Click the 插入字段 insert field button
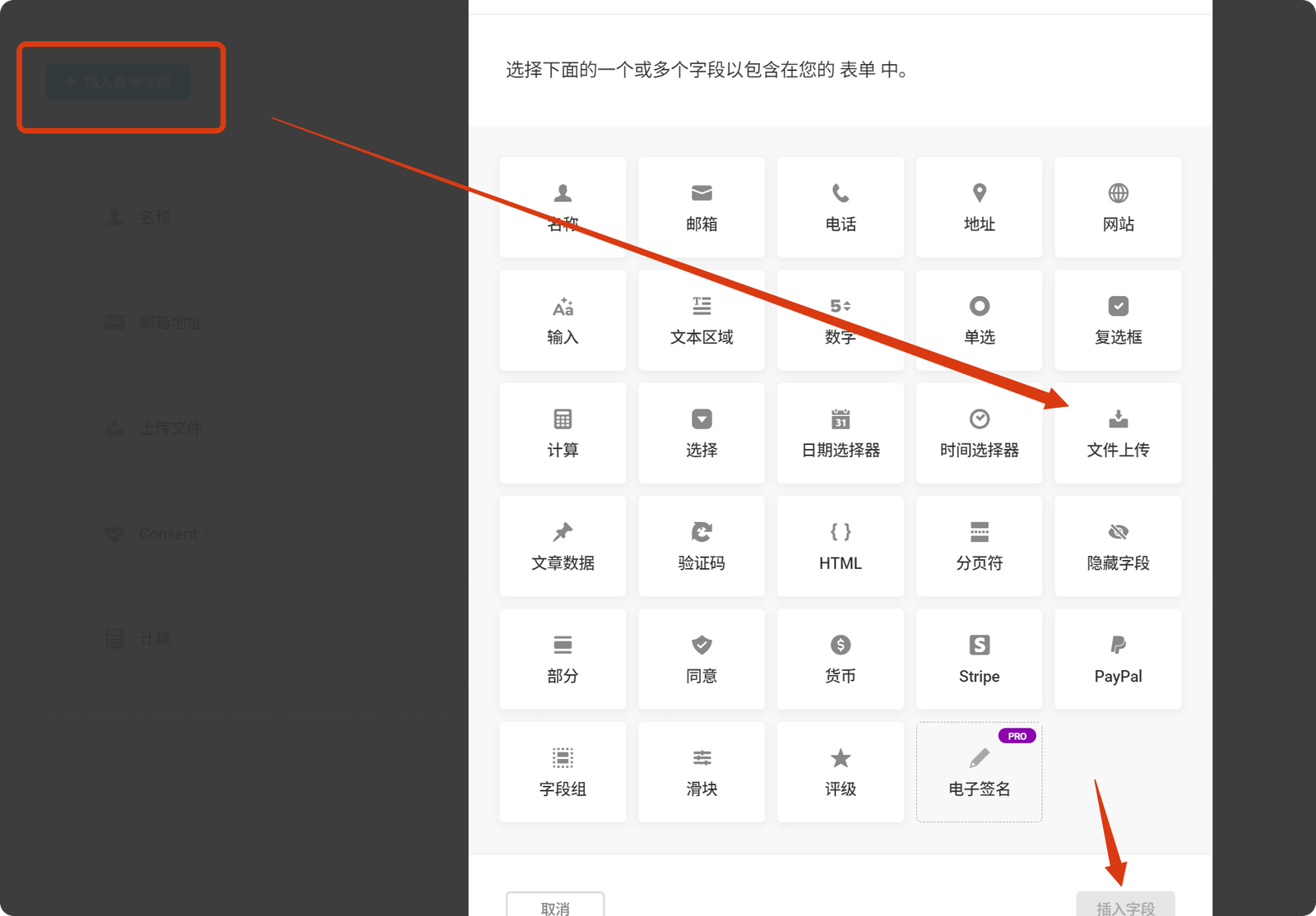Image resolution: width=1316 pixels, height=916 pixels. pyautogui.click(x=1125, y=904)
